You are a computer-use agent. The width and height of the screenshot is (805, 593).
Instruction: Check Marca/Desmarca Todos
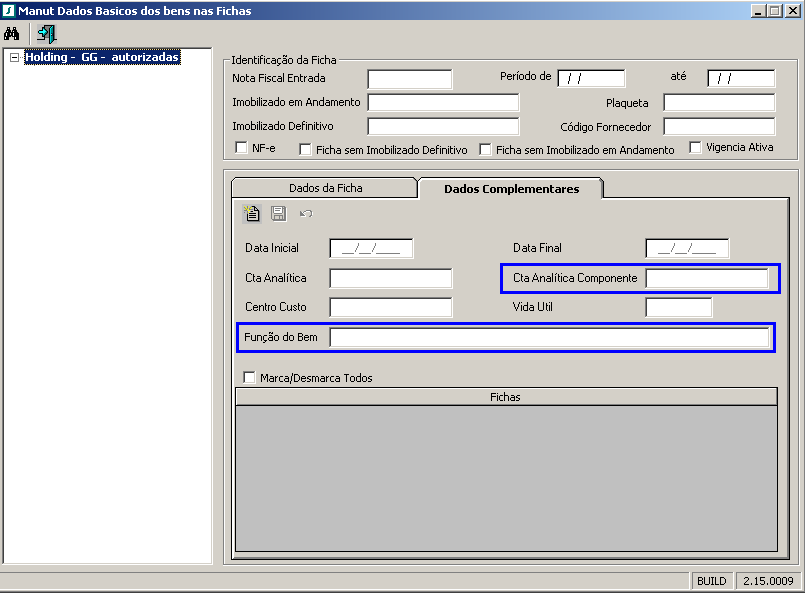[250, 378]
